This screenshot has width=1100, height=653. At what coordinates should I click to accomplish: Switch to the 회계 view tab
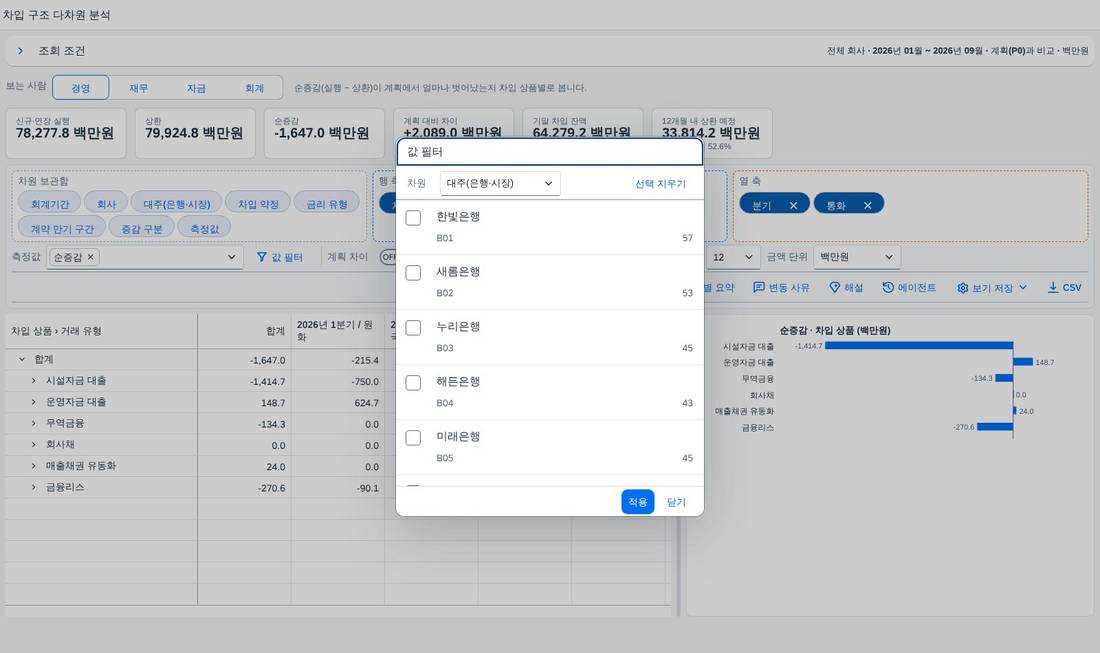[x=254, y=88]
